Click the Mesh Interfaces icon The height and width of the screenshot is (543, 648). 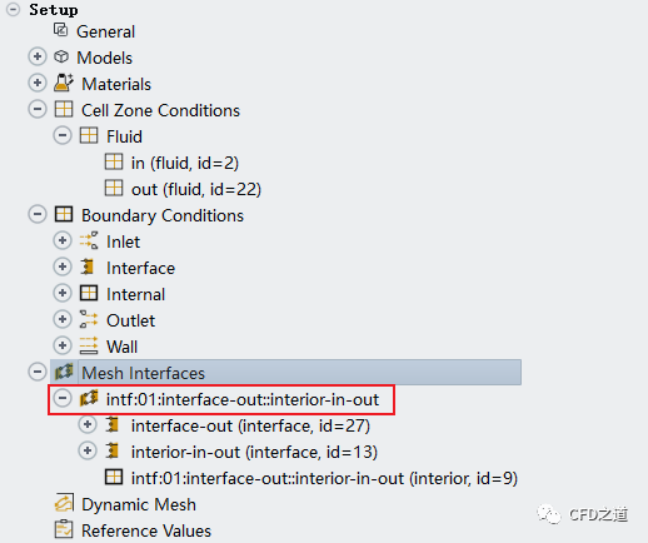(x=63, y=373)
